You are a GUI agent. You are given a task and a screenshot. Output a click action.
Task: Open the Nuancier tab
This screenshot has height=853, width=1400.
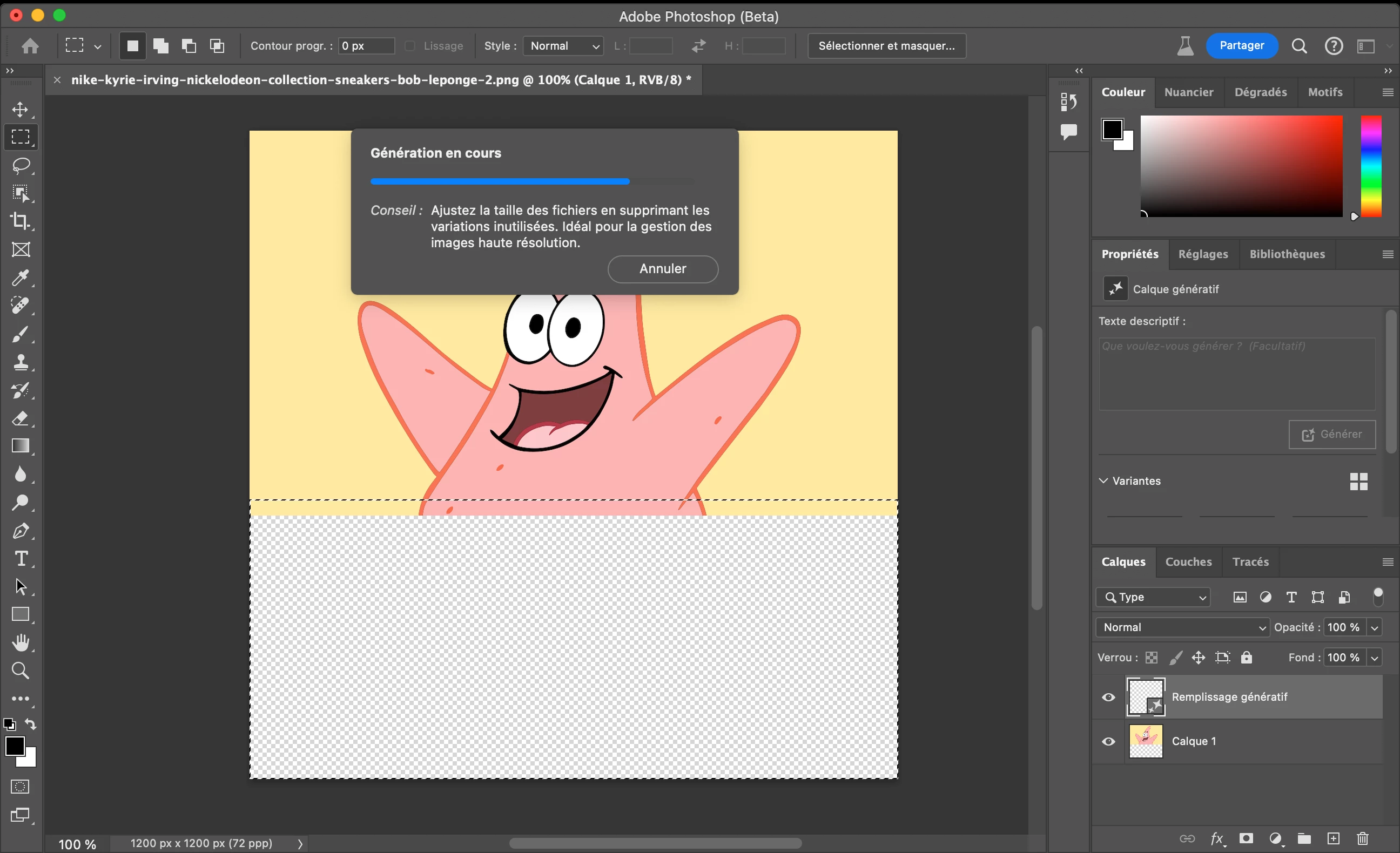click(x=1188, y=92)
